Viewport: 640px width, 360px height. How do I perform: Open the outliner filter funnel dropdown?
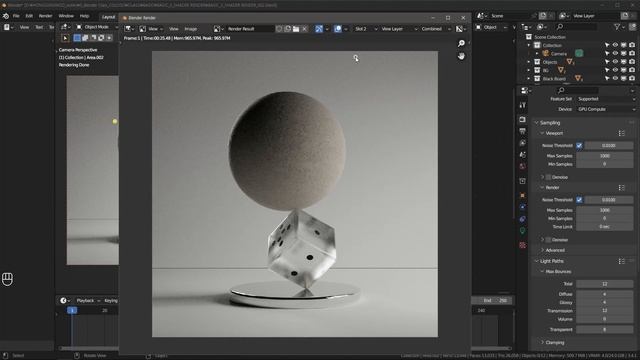(x=619, y=27)
